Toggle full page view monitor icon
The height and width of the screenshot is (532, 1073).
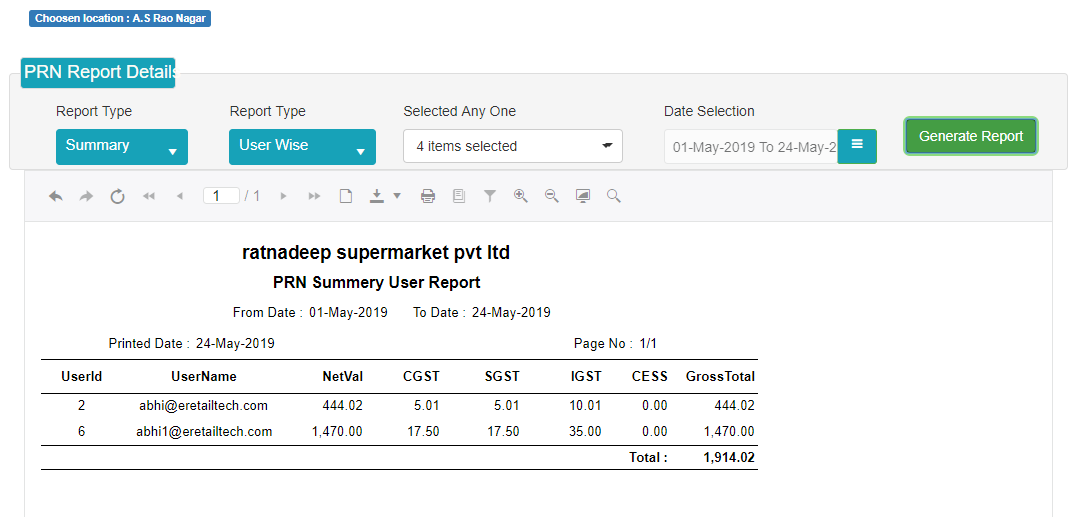click(x=583, y=197)
